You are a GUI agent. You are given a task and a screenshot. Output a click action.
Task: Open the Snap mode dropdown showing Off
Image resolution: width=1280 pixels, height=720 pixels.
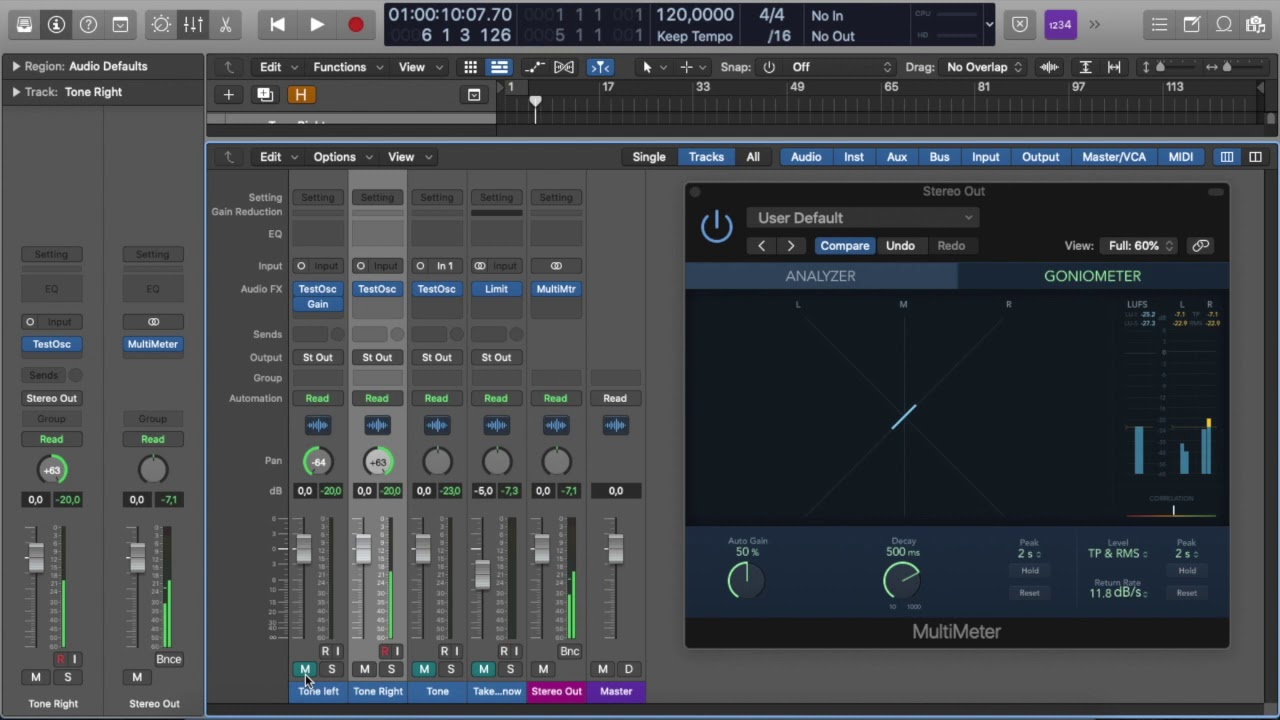pyautogui.click(x=839, y=67)
